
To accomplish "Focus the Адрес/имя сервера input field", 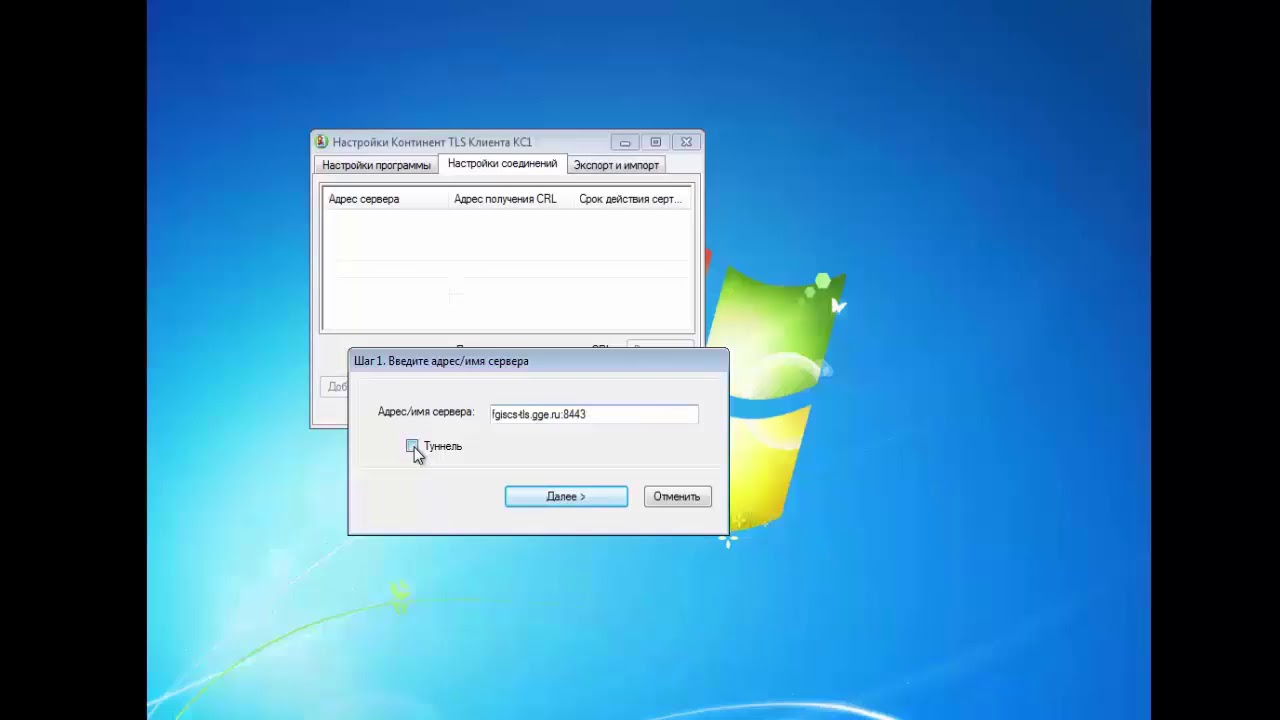I will click(x=594, y=414).
